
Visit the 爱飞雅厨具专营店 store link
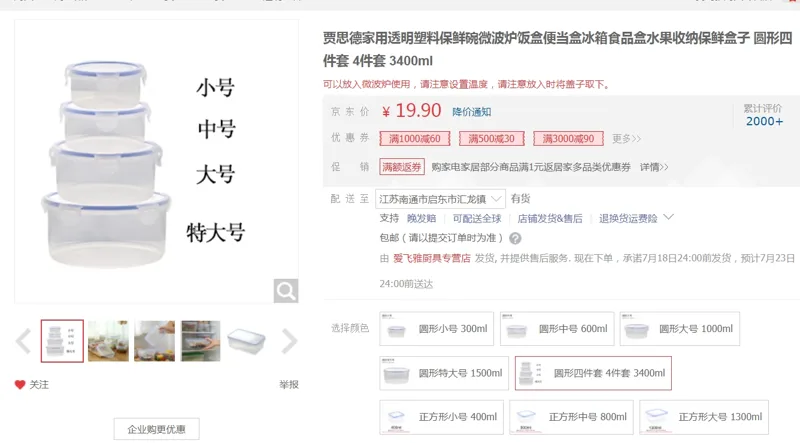pos(432,258)
